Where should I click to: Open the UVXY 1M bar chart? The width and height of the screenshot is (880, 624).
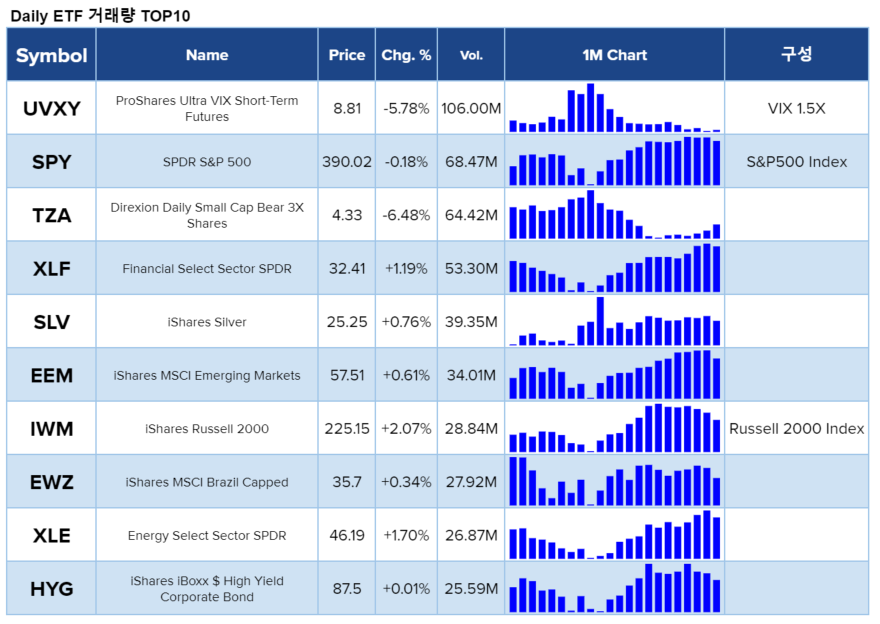coord(615,108)
